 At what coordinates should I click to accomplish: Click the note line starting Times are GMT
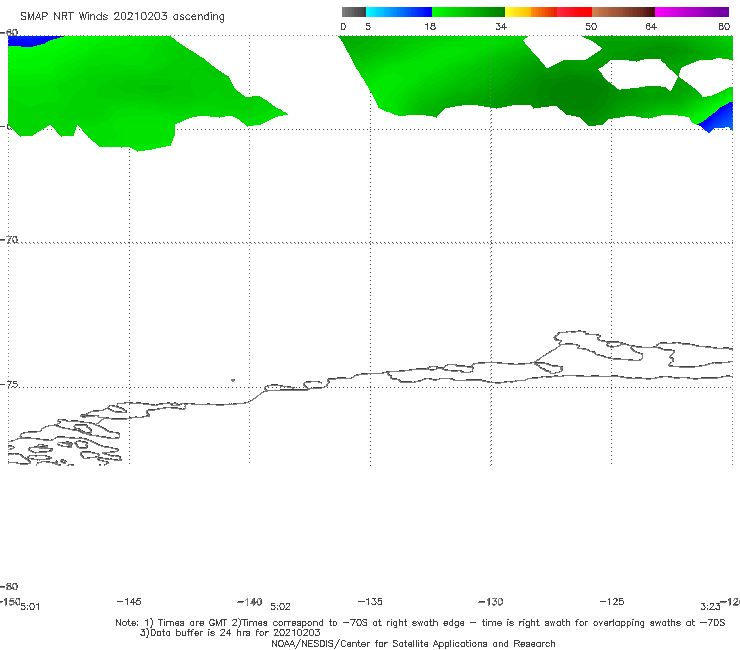[x=420, y=623]
